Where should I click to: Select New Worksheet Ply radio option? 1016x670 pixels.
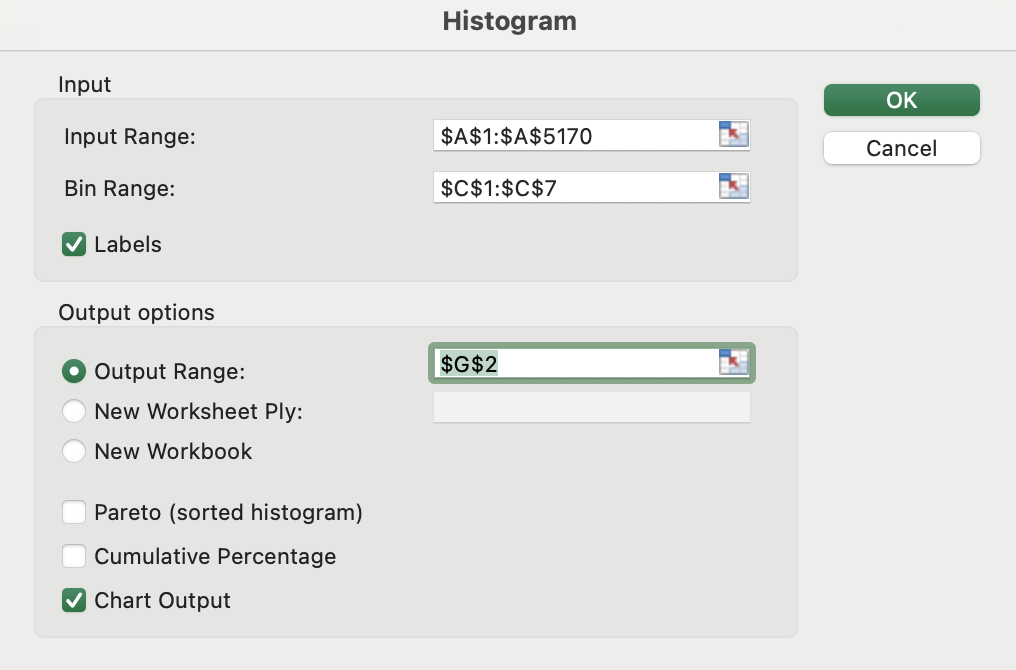tap(74, 411)
